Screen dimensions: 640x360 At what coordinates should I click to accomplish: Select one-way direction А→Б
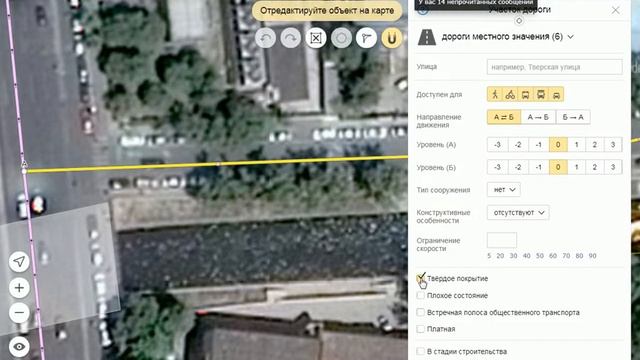538,117
